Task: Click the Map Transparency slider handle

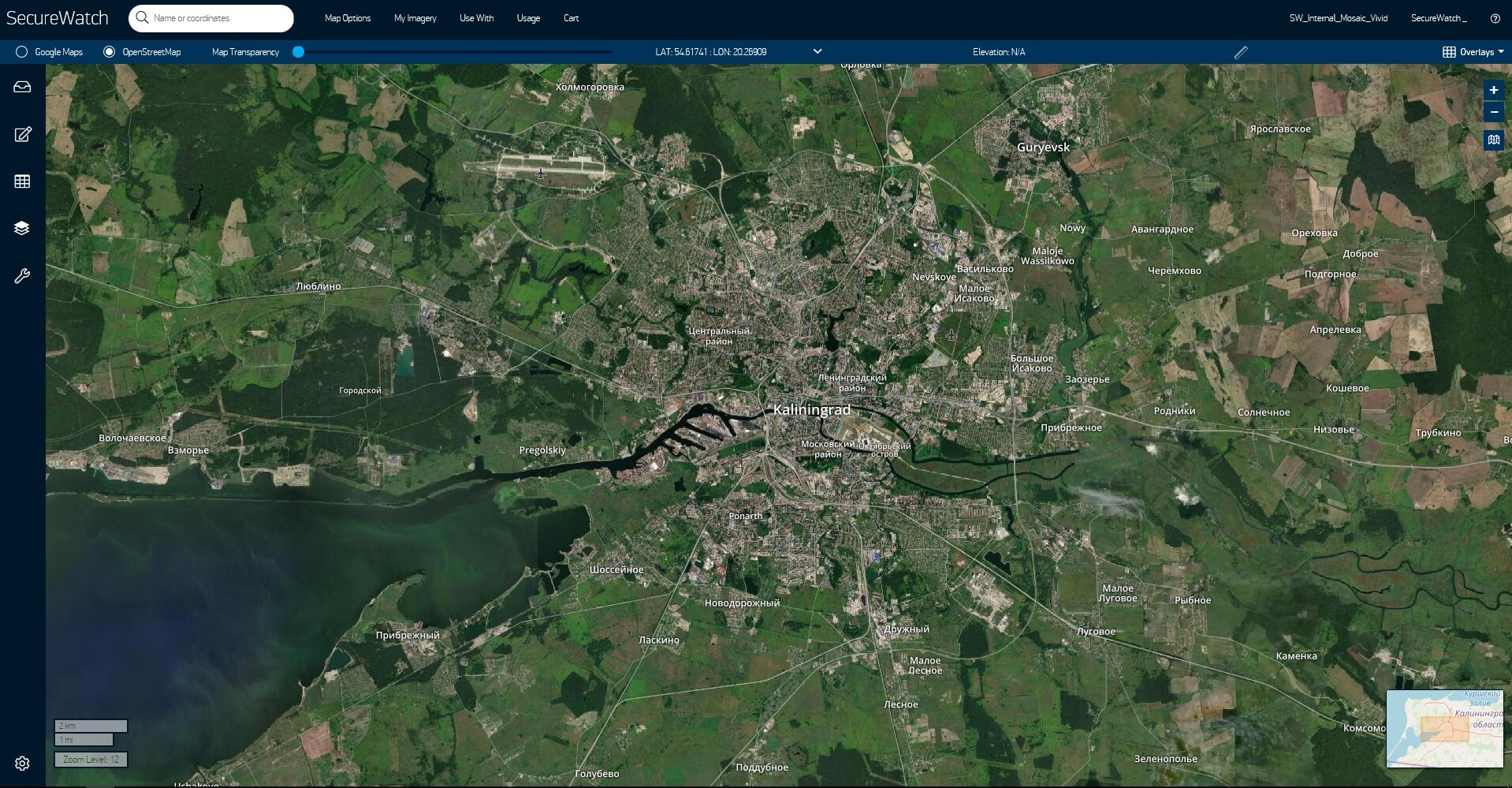Action: [298, 52]
